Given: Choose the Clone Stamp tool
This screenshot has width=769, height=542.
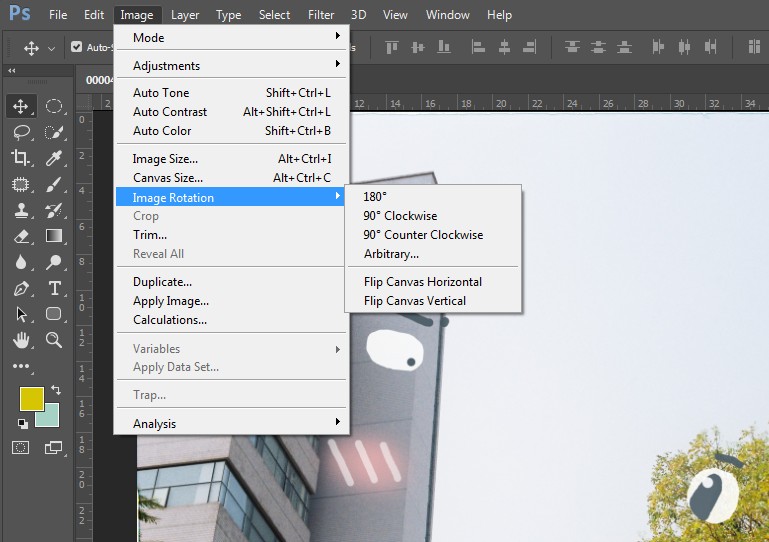Looking at the screenshot, I should coord(21,211).
